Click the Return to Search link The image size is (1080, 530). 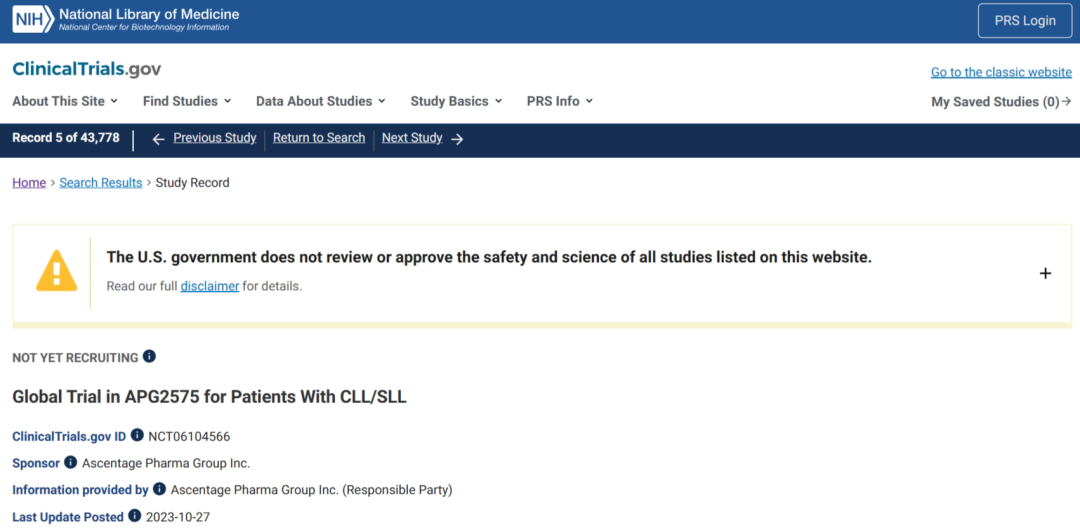pos(319,138)
